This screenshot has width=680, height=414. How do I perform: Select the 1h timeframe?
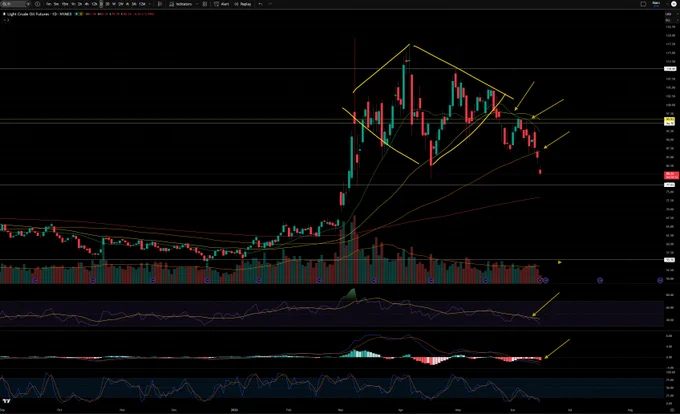pyautogui.click(x=73, y=4)
